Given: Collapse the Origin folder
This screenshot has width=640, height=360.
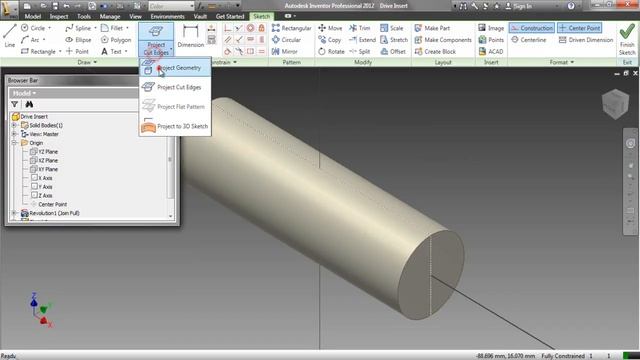Looking at the screenshot, I should 14,143.
